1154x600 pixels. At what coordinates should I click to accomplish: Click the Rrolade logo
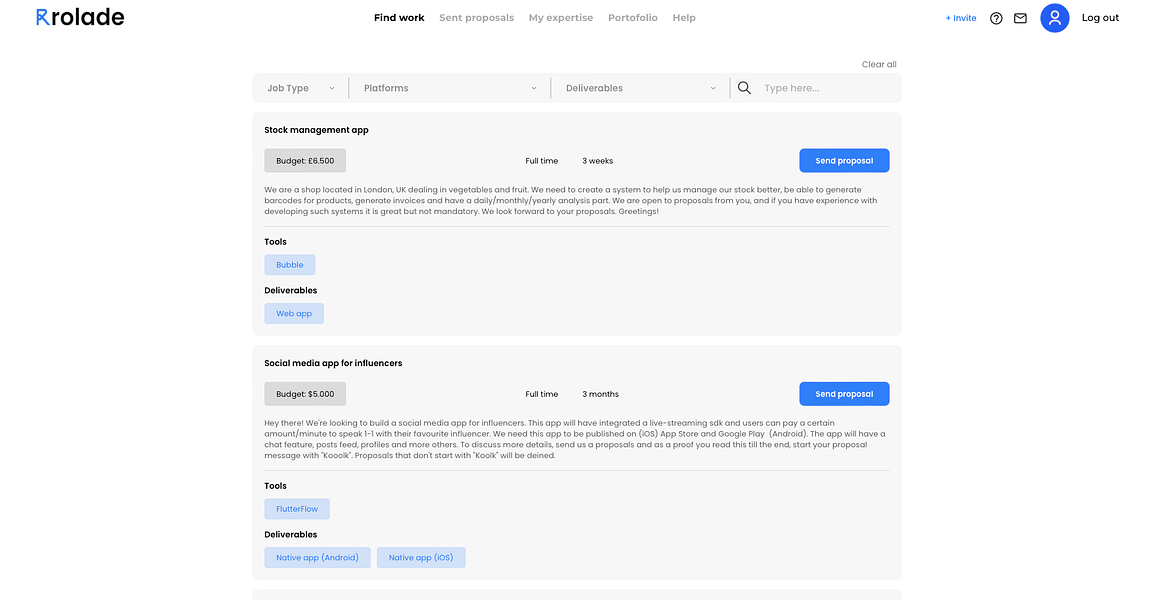tap(80, 17)
